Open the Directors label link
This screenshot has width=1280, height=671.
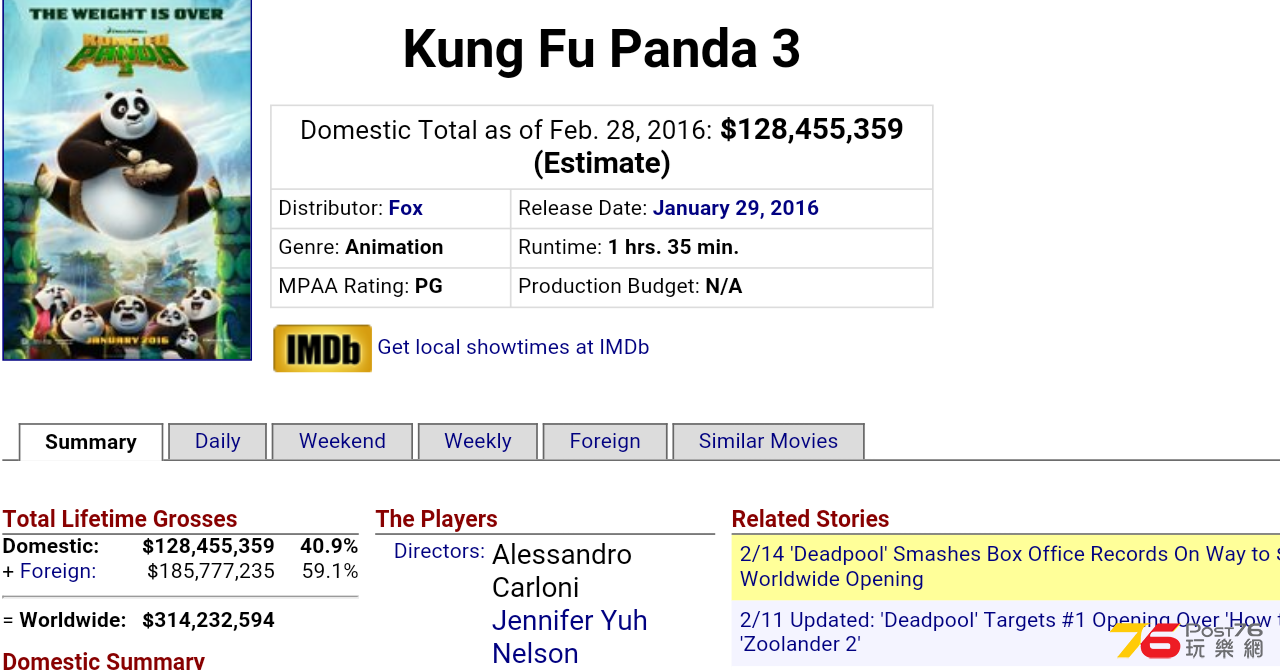point(439,551)
